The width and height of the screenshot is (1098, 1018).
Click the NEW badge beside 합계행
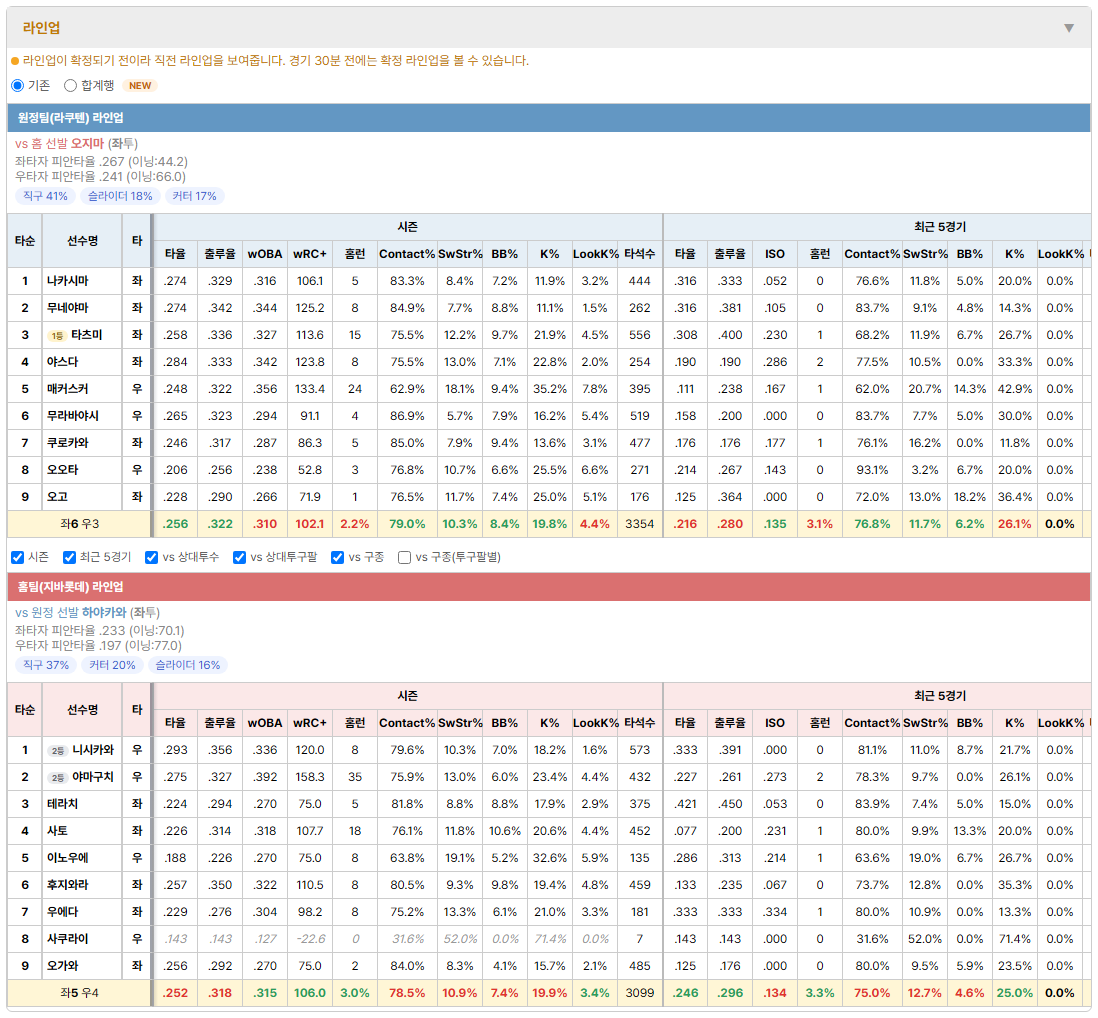[x=140, y=85]
